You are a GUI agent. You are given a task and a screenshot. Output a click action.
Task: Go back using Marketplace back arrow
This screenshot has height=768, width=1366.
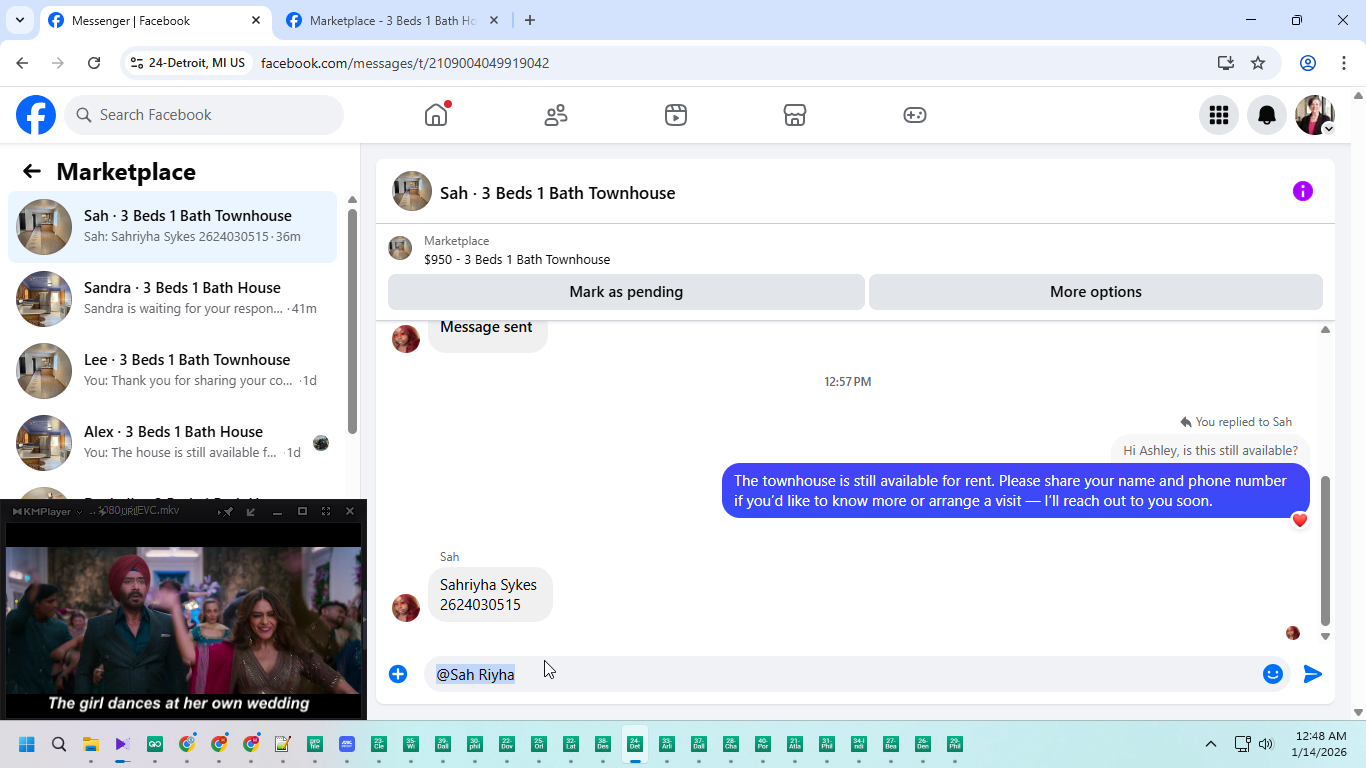[32, 171]
